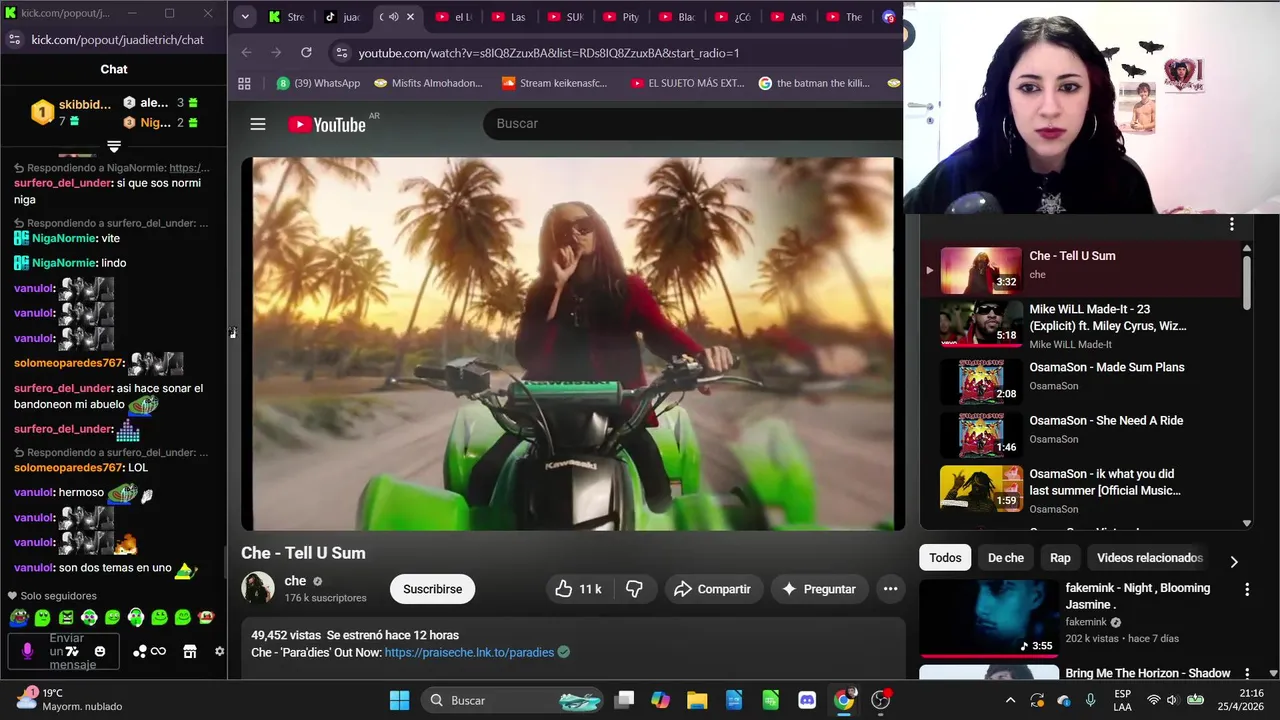The image size is (1280, 720).
Task: Subscribe using the Suscribirse button
Action: click(x=432, y=589)
